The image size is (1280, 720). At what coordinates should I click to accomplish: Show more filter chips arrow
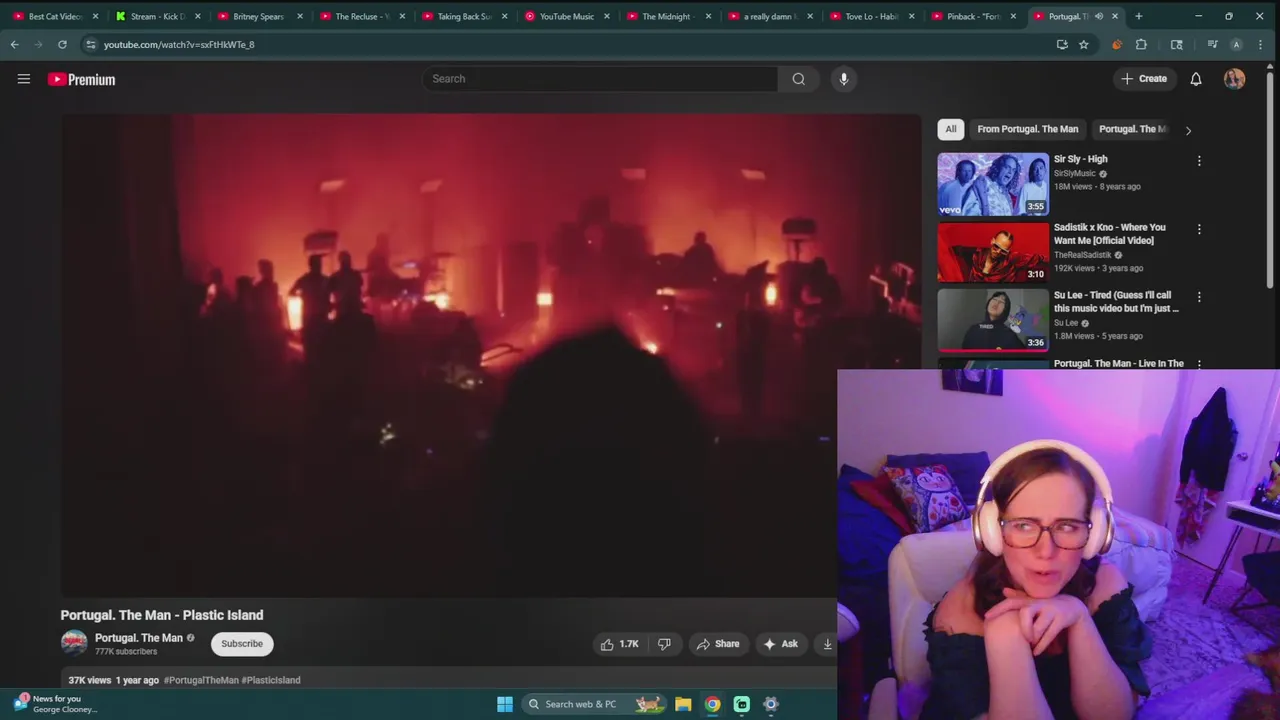coord(1188,130)
